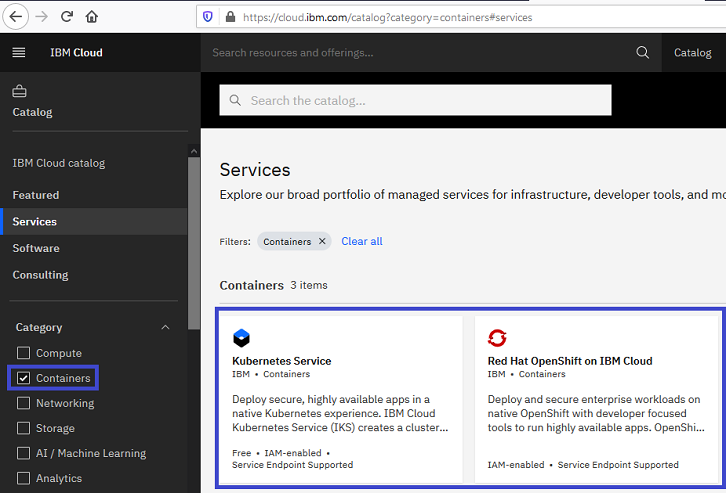
Task: Click the Services page heading
Action: 255,170
